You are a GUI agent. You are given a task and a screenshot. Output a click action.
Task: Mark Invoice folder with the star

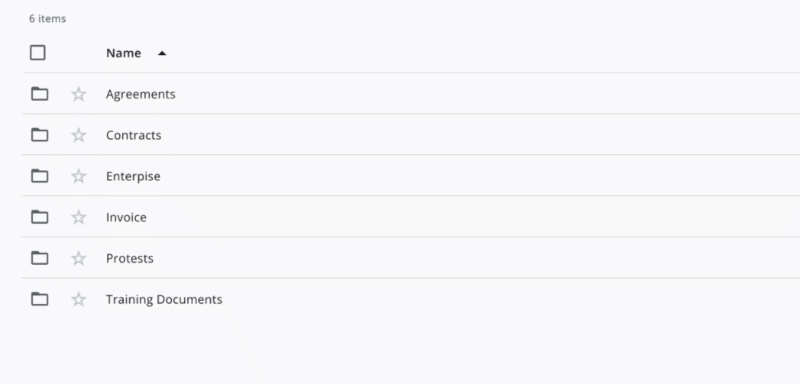(x=79, y=217)
